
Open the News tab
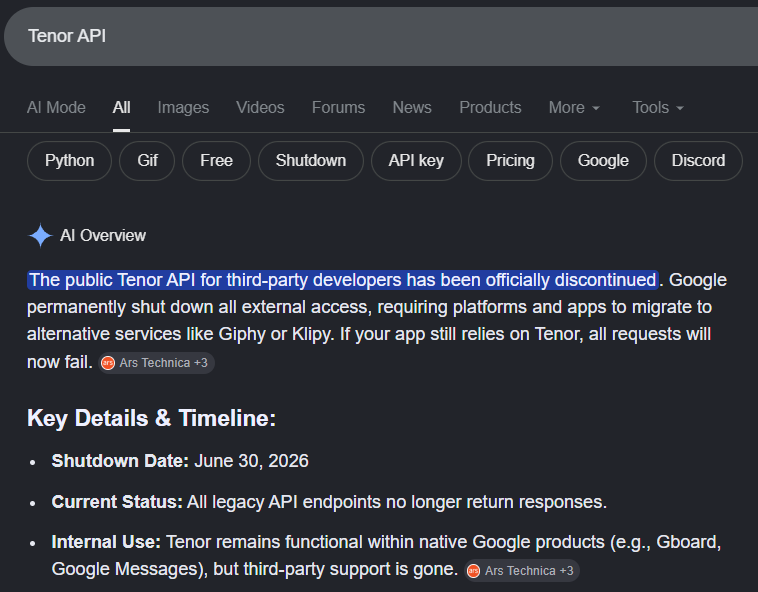pos(412,107)
